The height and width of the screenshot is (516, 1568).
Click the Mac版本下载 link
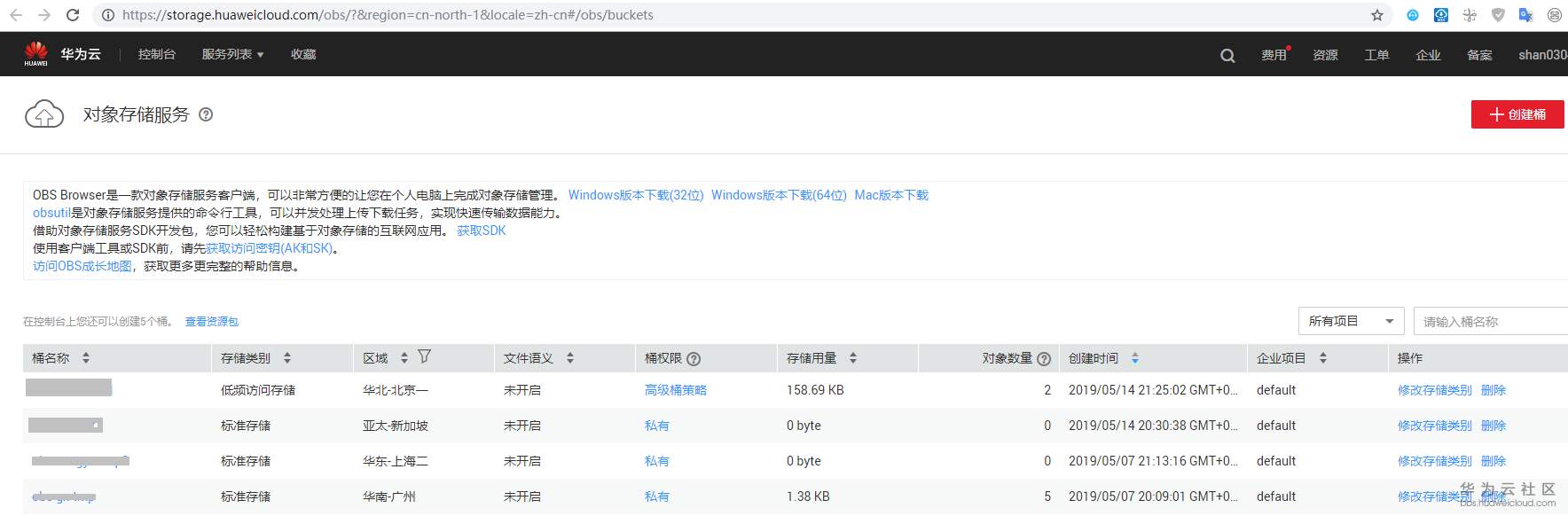[x=891, y=195]
